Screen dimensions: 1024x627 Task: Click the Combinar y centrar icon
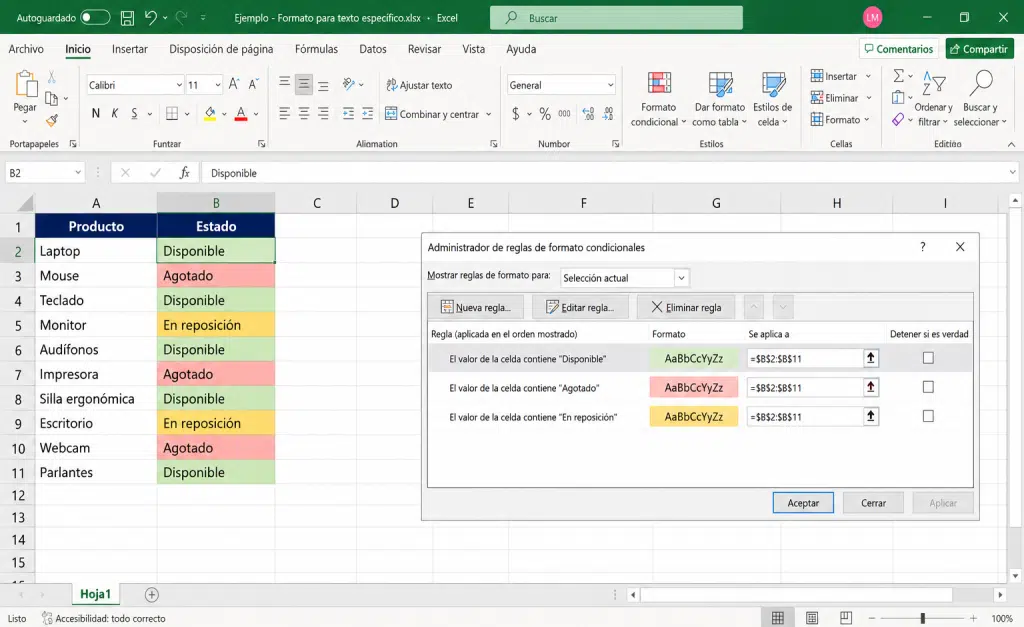pyautogui.click(x=391, y=114)
